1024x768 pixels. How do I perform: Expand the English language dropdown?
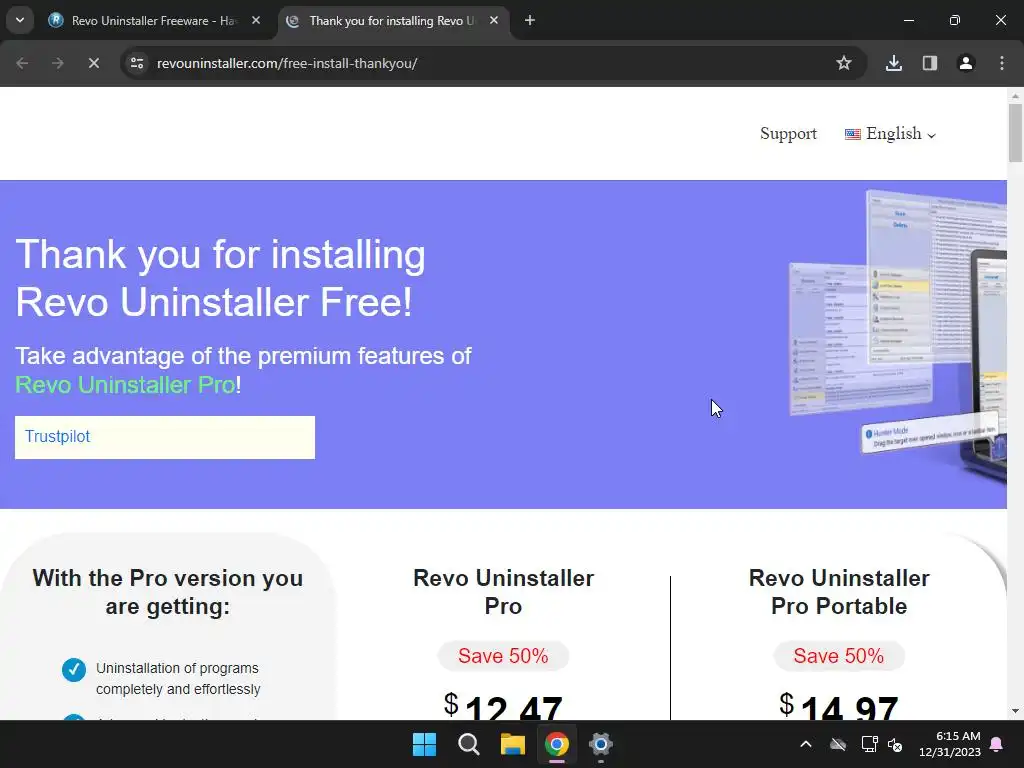click(x=891, y=134)
